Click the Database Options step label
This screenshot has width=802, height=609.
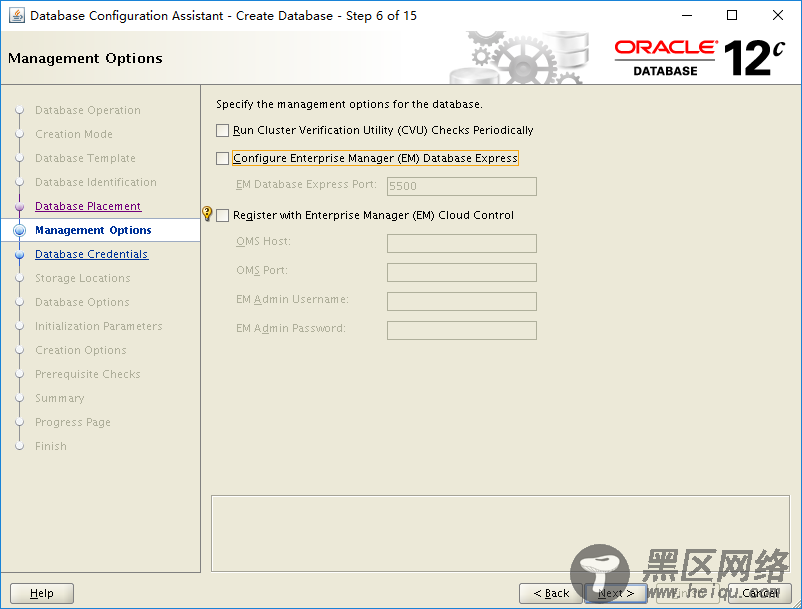click(82, 302)
